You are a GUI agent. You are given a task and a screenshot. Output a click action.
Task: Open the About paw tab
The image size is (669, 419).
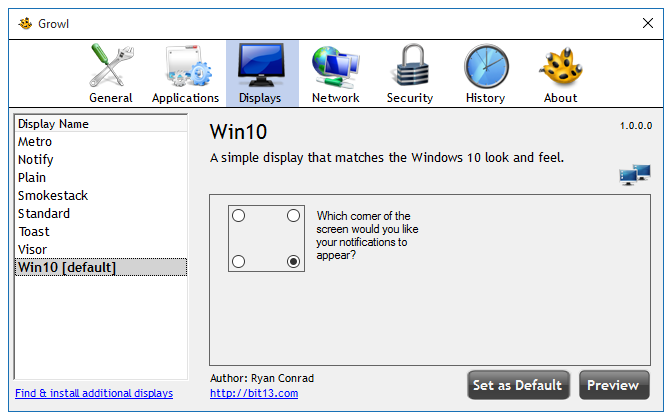(x=561, y=73)
